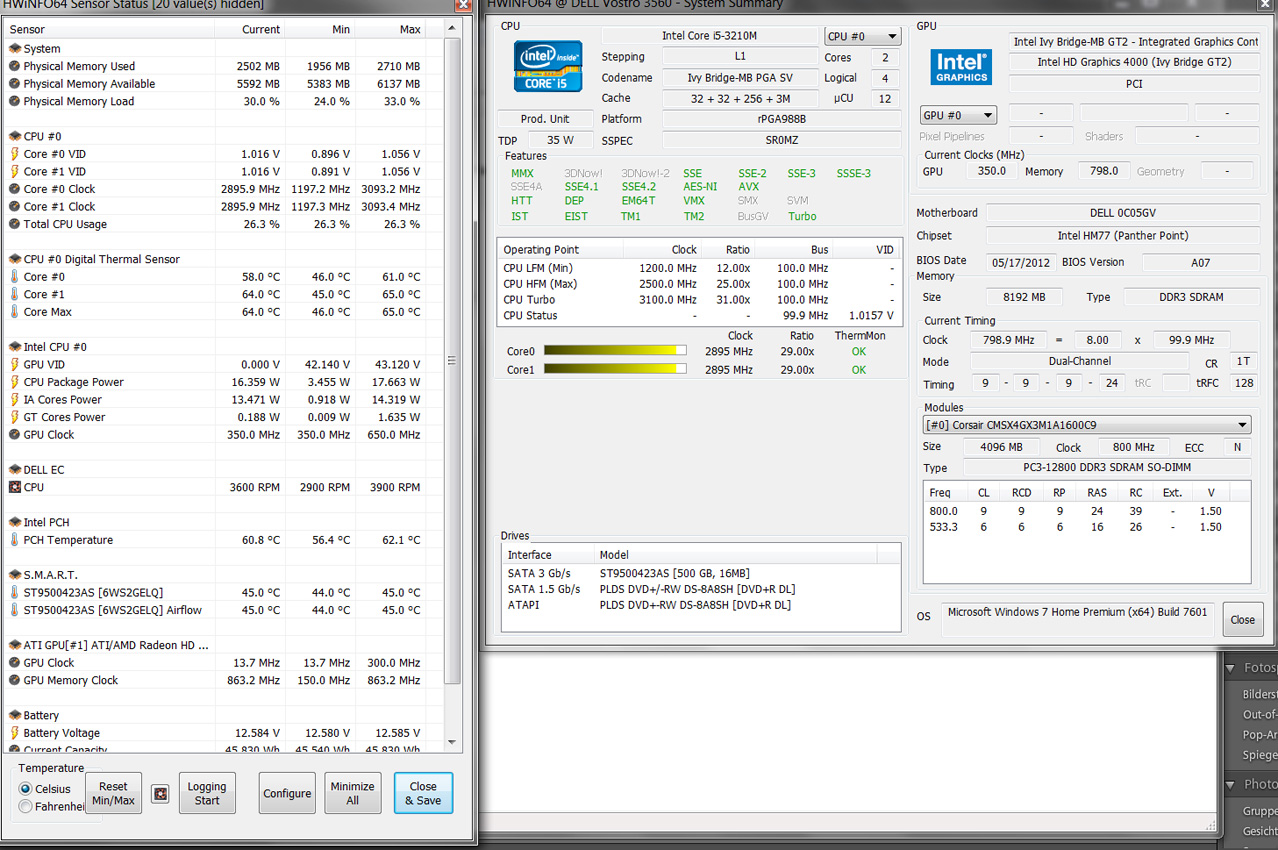
Task: Click the DELL EC CPU fan icon
Action: pos(14,487)
